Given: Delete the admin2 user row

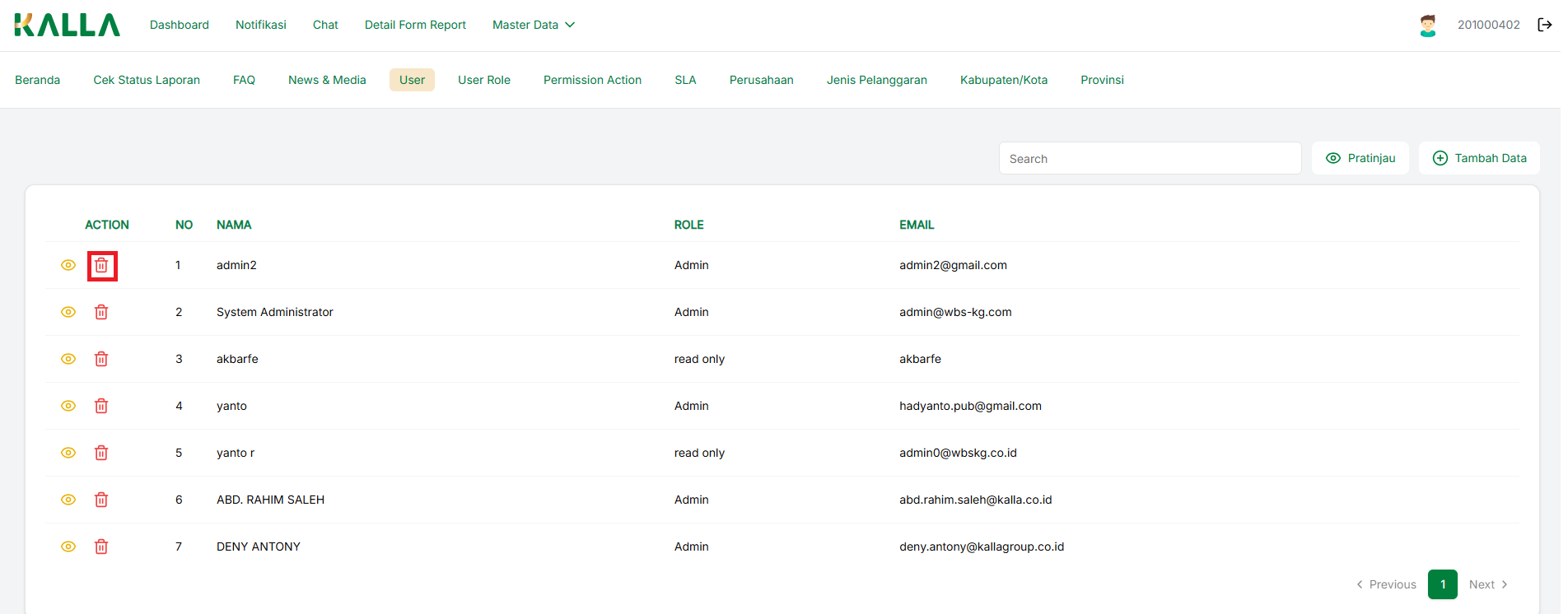Looking at the screenshot, I should pyautogui.click(x=101, y=266).
